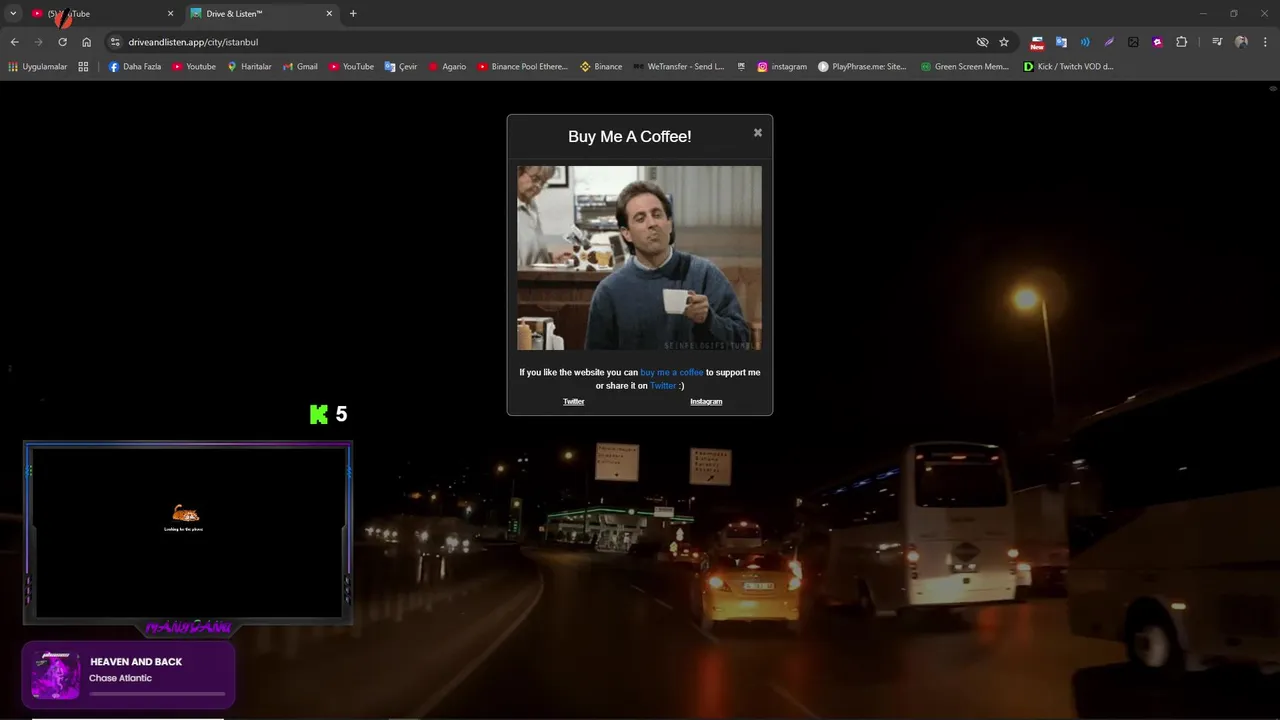Screen dimensions: 1280x720
Task: Open the PlayPhrase.me bookmark
Action: click(x=862, y=67)
